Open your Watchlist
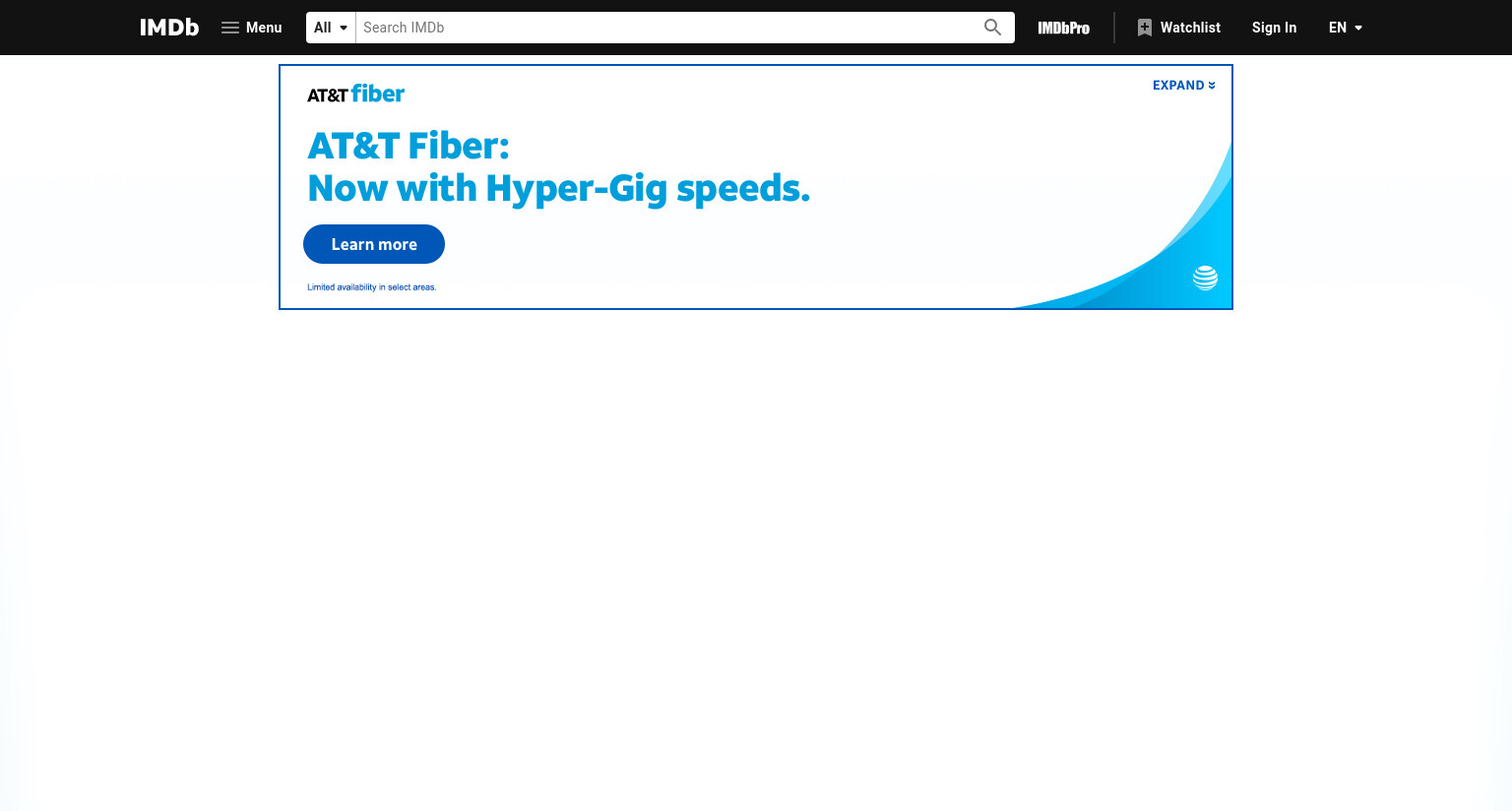Viewport: 1512px width, 811px height. [1178, 28]
